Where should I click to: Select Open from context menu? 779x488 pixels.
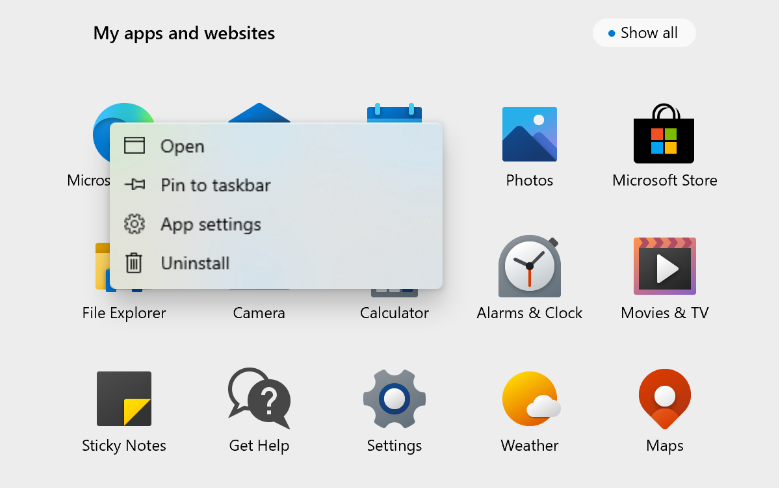pos(182,146)
